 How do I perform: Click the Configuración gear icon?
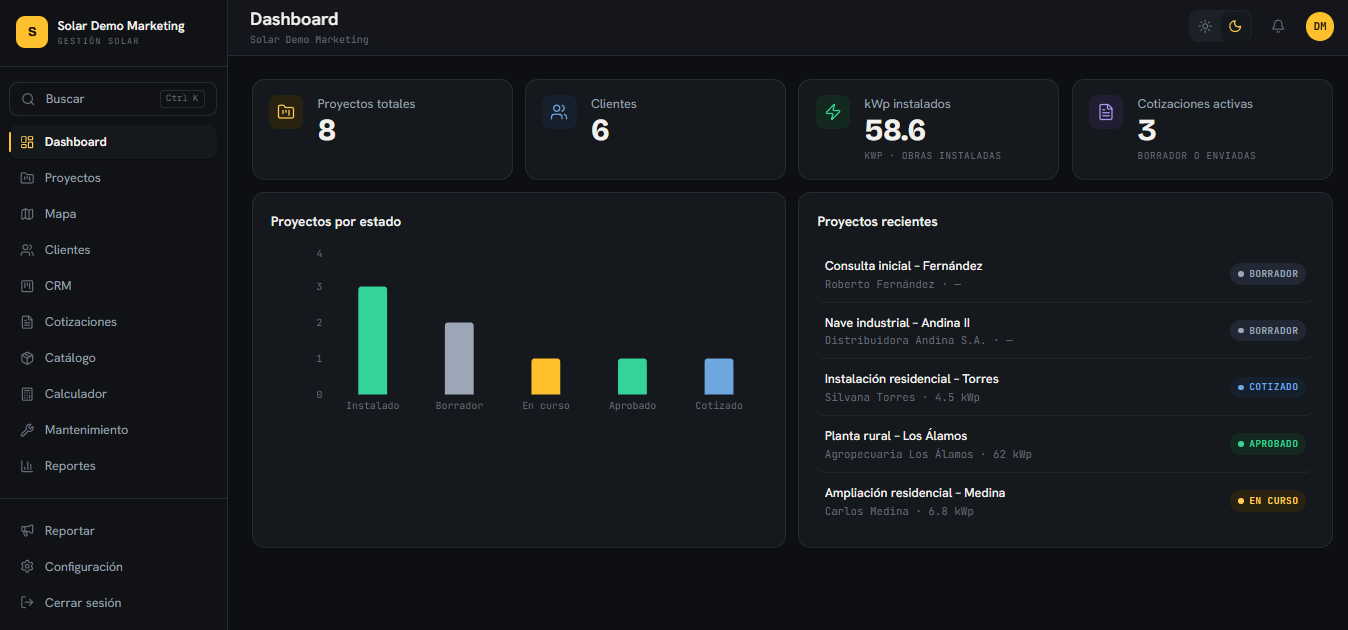coord(27,567)
